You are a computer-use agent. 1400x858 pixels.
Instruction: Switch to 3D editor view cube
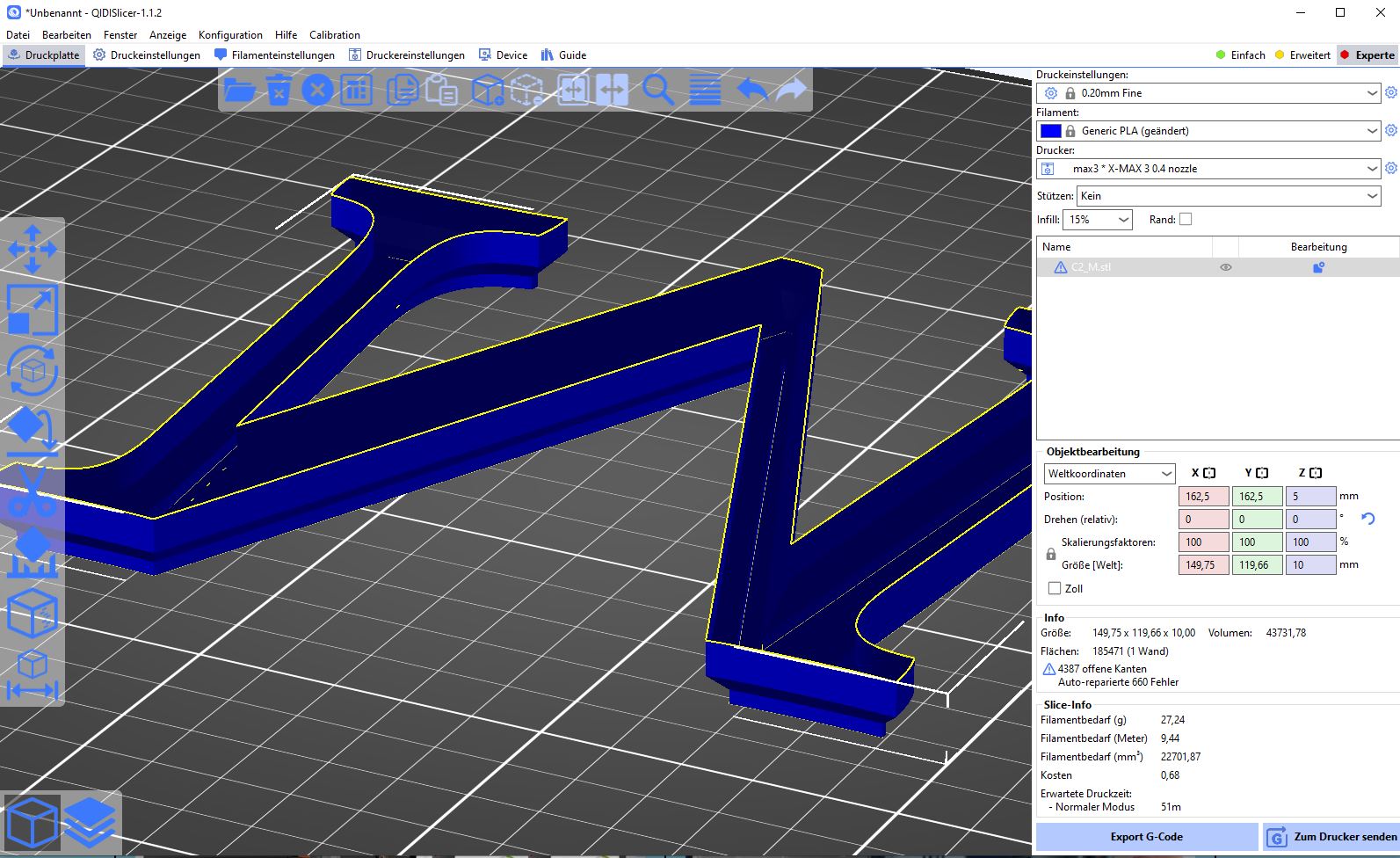(x=32, y=825)
